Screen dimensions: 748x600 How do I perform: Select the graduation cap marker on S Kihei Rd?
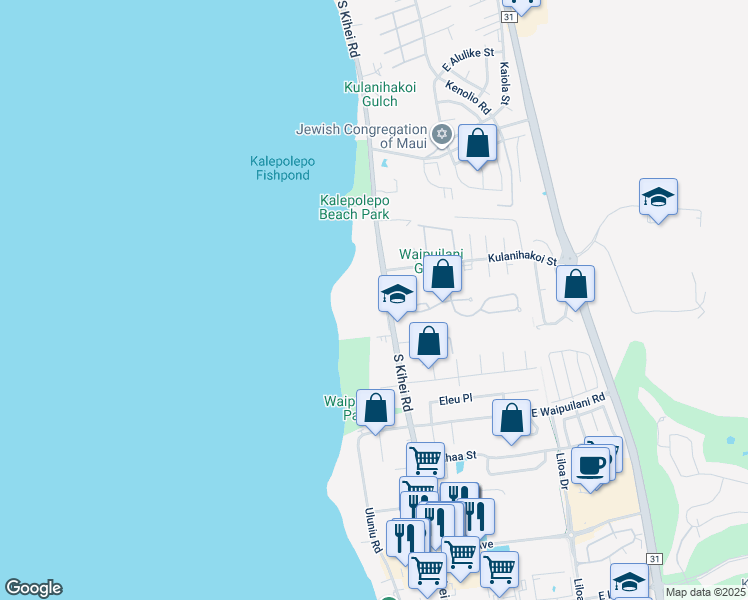(397, 297)
